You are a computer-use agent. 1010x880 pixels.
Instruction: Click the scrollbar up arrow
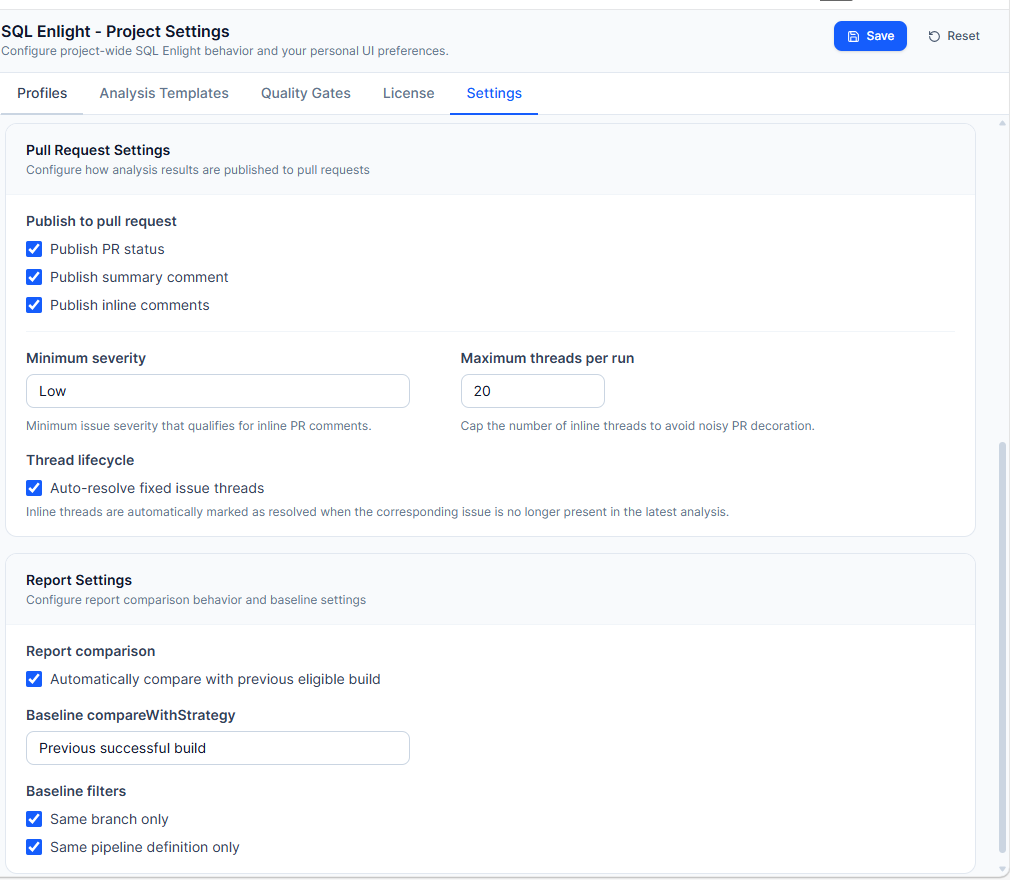tap(1002, 123)
